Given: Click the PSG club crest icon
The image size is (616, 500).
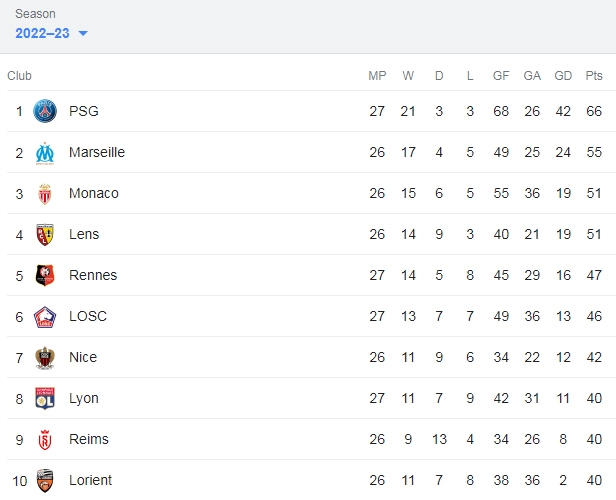Looking at the screenshot, I should [45, 111].
